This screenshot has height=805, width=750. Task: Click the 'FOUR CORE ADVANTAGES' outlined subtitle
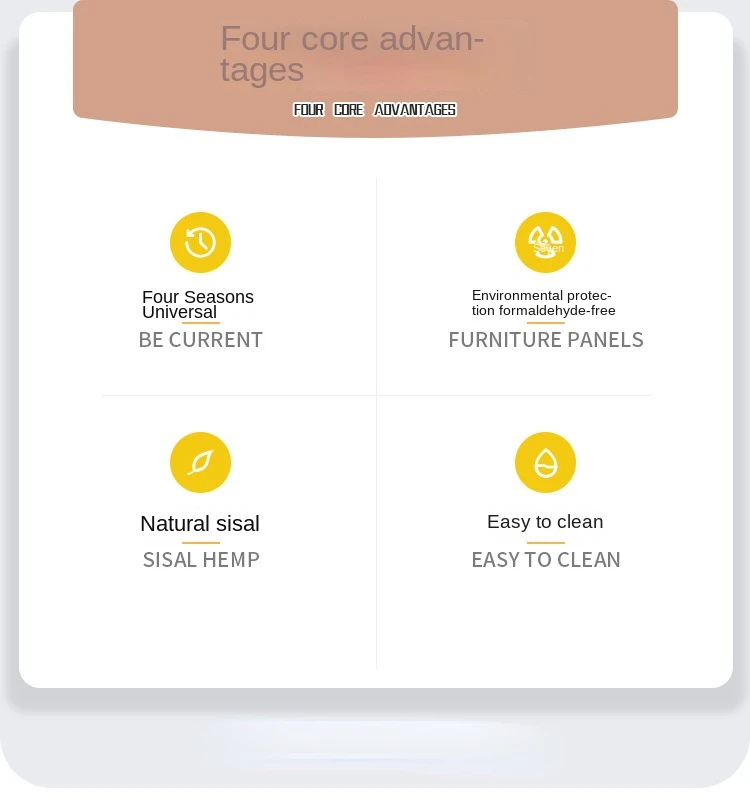[x=375, y=110]
